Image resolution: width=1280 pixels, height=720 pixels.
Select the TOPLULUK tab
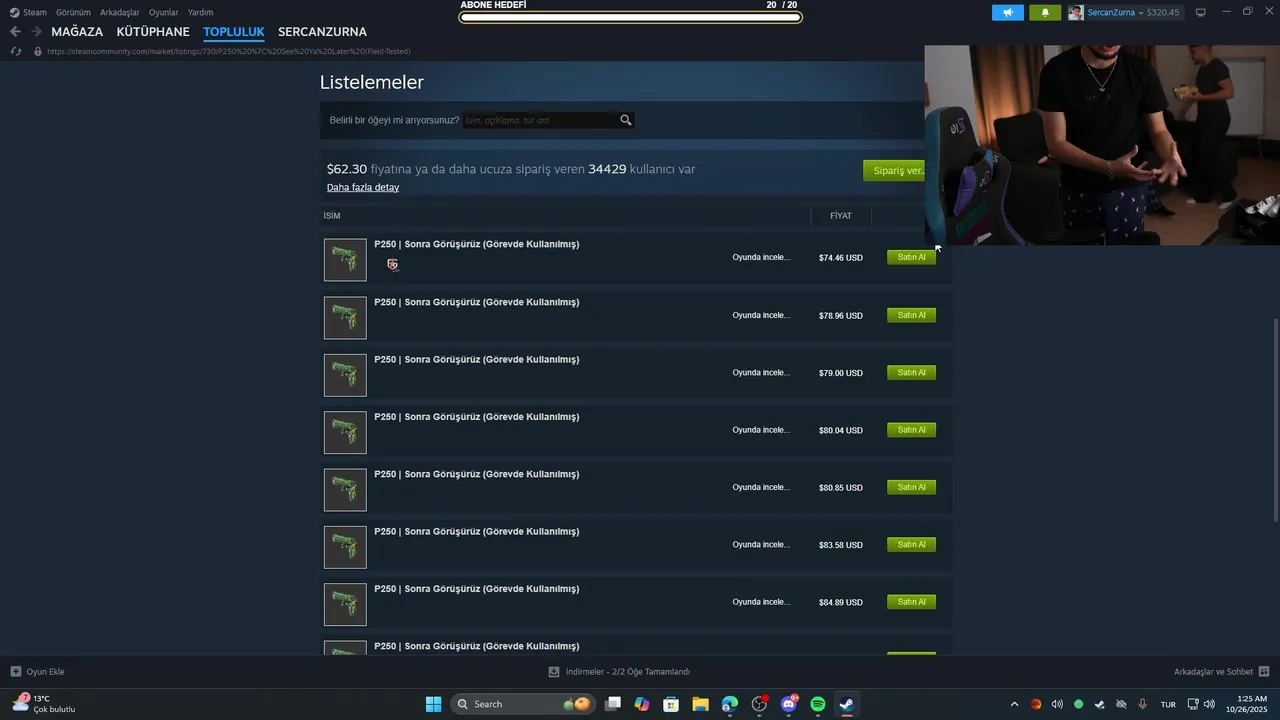(x=234, y=32)
